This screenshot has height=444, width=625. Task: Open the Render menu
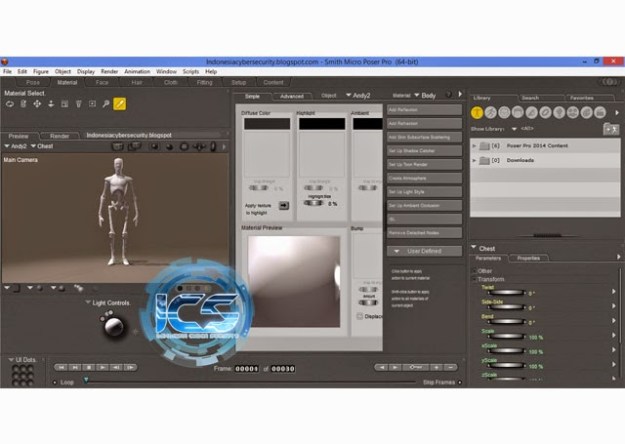[109, 72]
